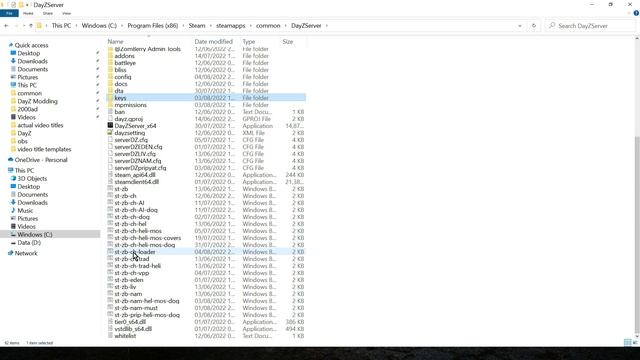Switch to Details view layout icon

click(x=627, y=342)
